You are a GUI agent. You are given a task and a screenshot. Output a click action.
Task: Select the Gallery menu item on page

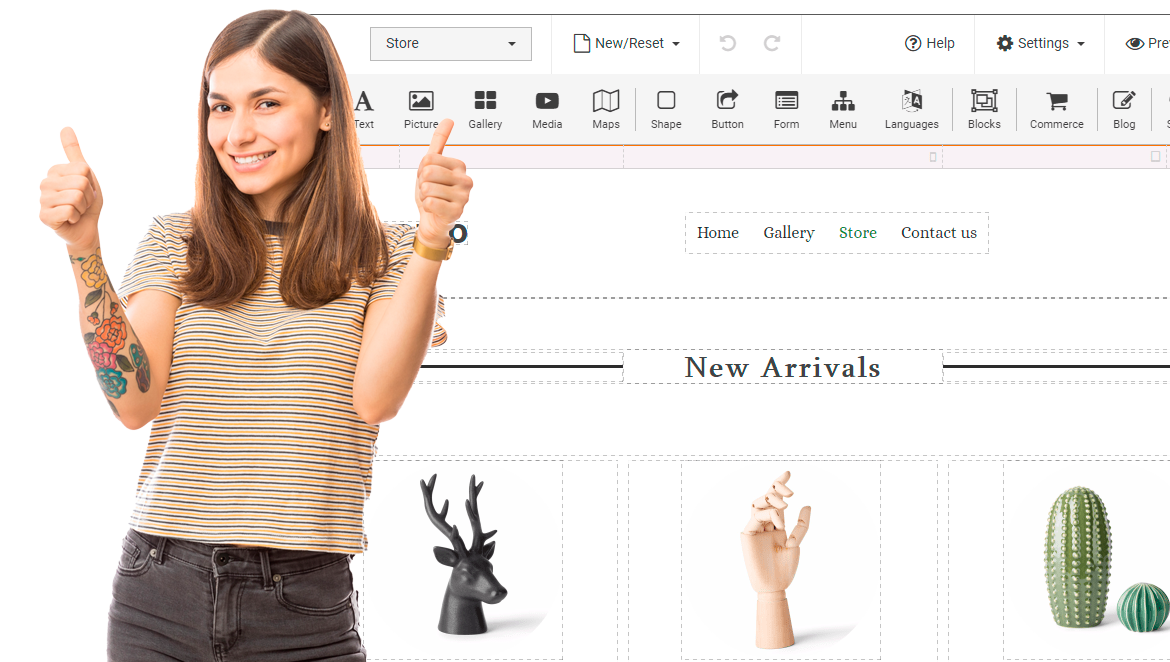click(789, 233)
